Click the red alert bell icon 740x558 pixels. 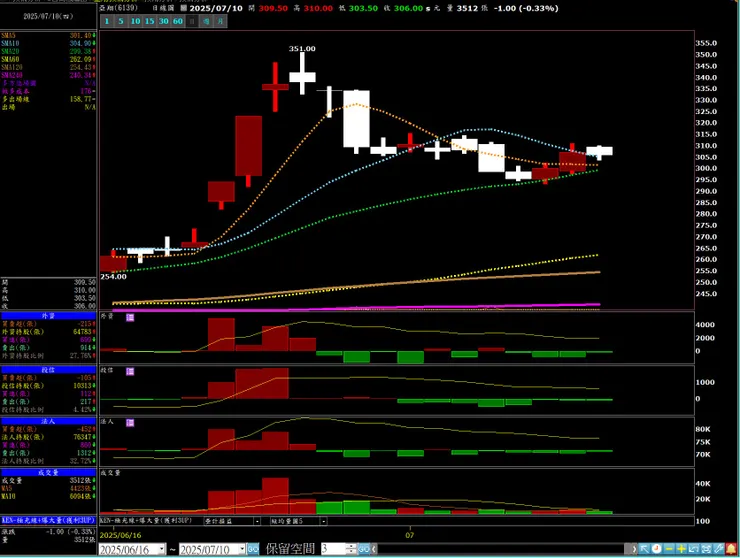[731, 549]
